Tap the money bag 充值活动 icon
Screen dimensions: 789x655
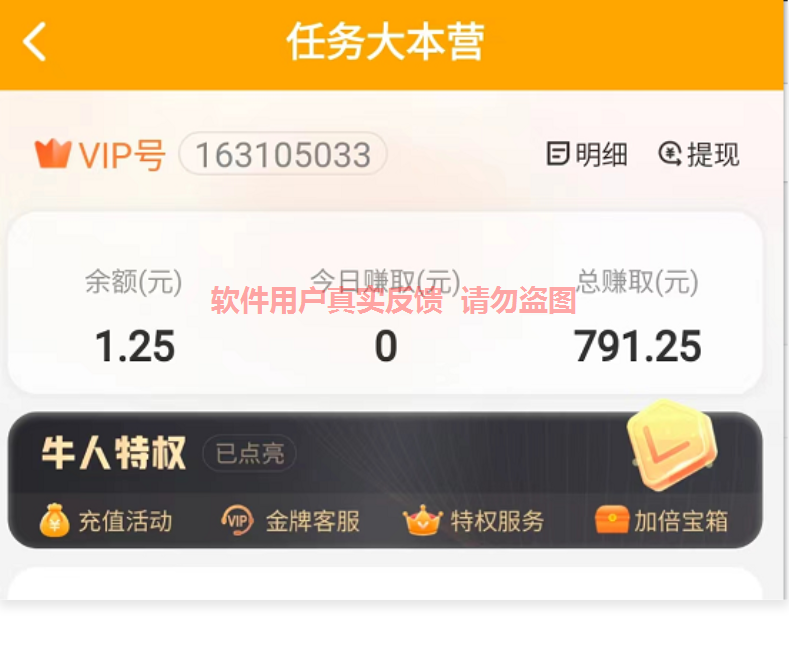[x=54, y=520]
